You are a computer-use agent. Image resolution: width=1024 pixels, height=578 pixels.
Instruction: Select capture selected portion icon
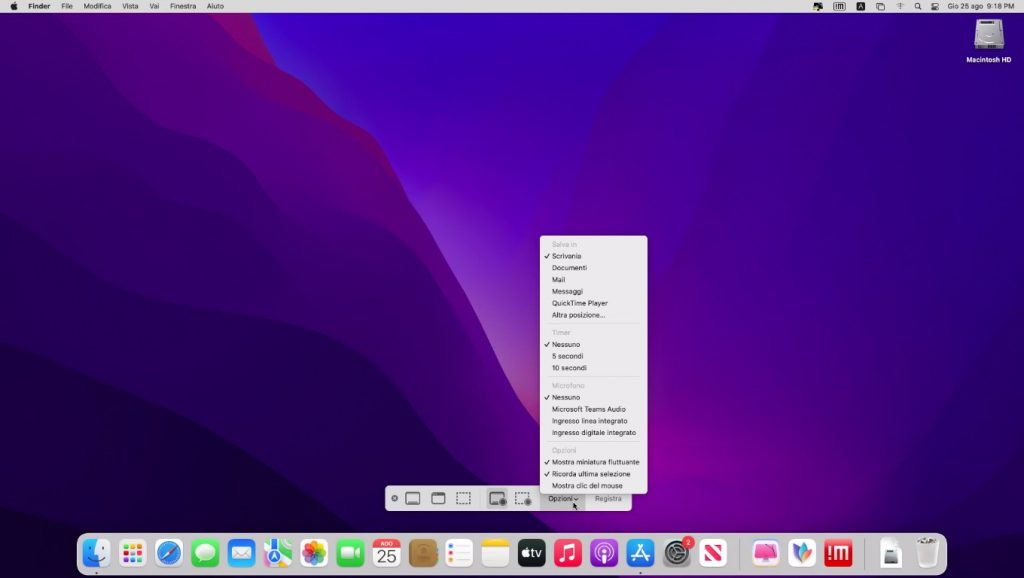(x=464, y=498)
